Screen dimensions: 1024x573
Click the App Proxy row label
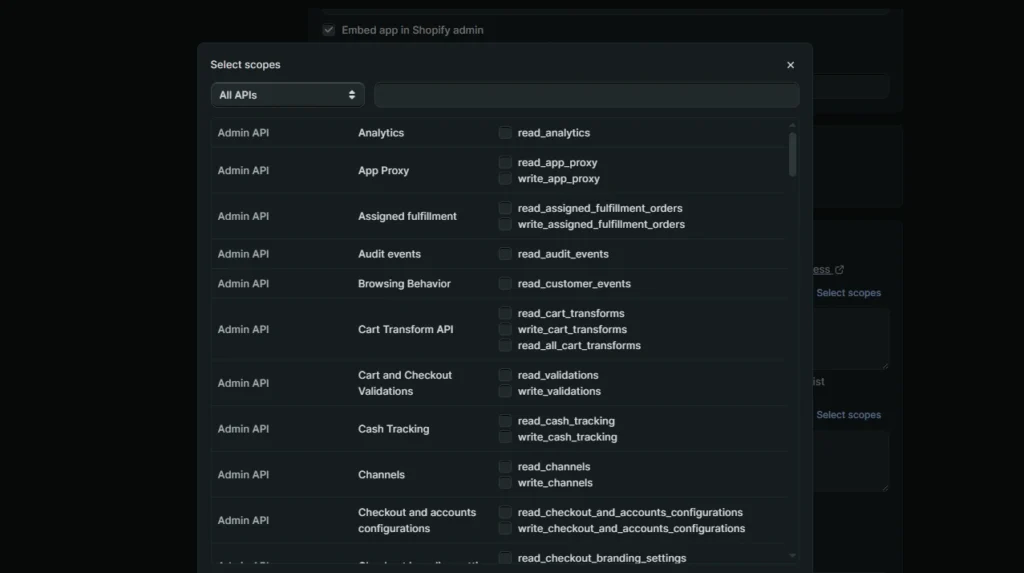click(x=383, y=171)
